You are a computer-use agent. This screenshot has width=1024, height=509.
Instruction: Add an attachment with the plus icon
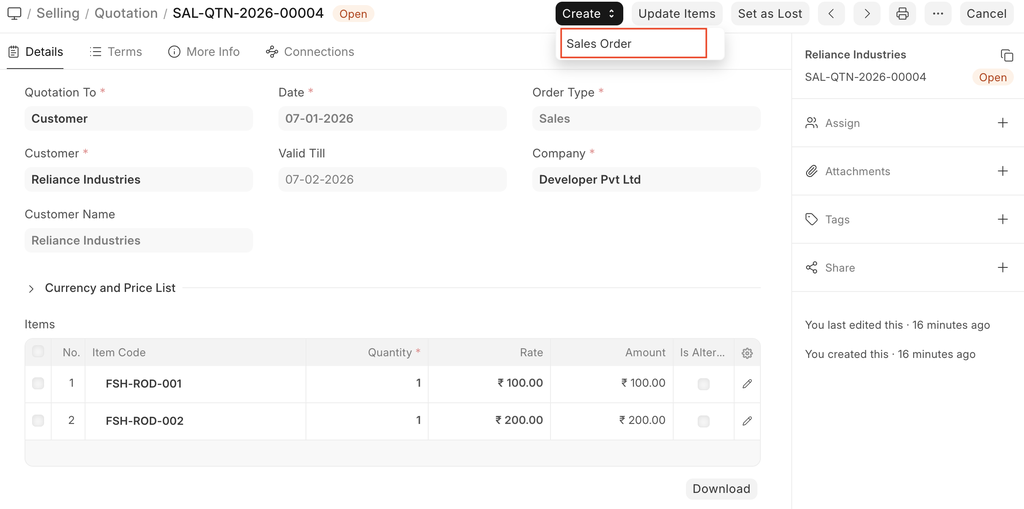1002,171
